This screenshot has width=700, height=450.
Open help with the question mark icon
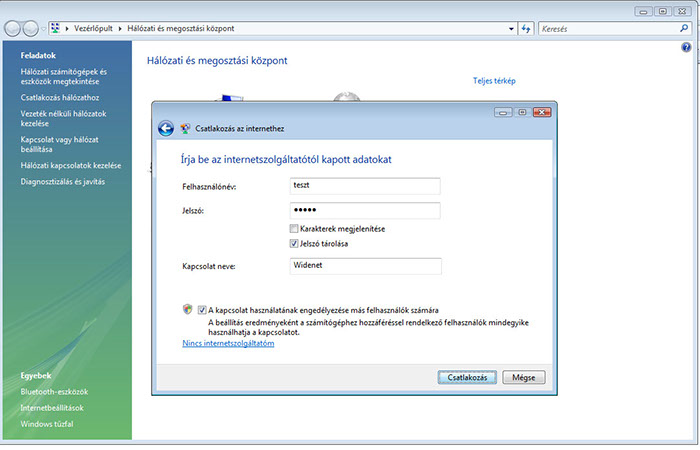(686, 47)
